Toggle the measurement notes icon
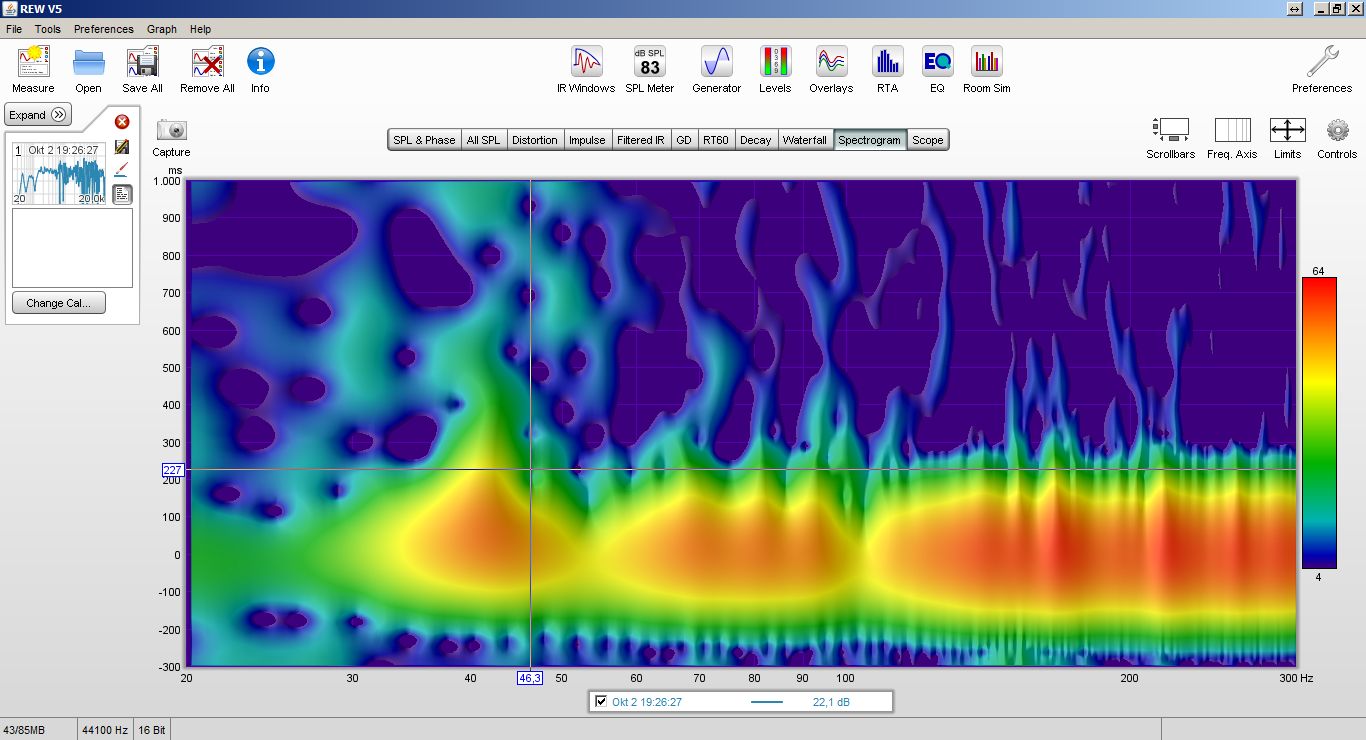 click(122, 194)
